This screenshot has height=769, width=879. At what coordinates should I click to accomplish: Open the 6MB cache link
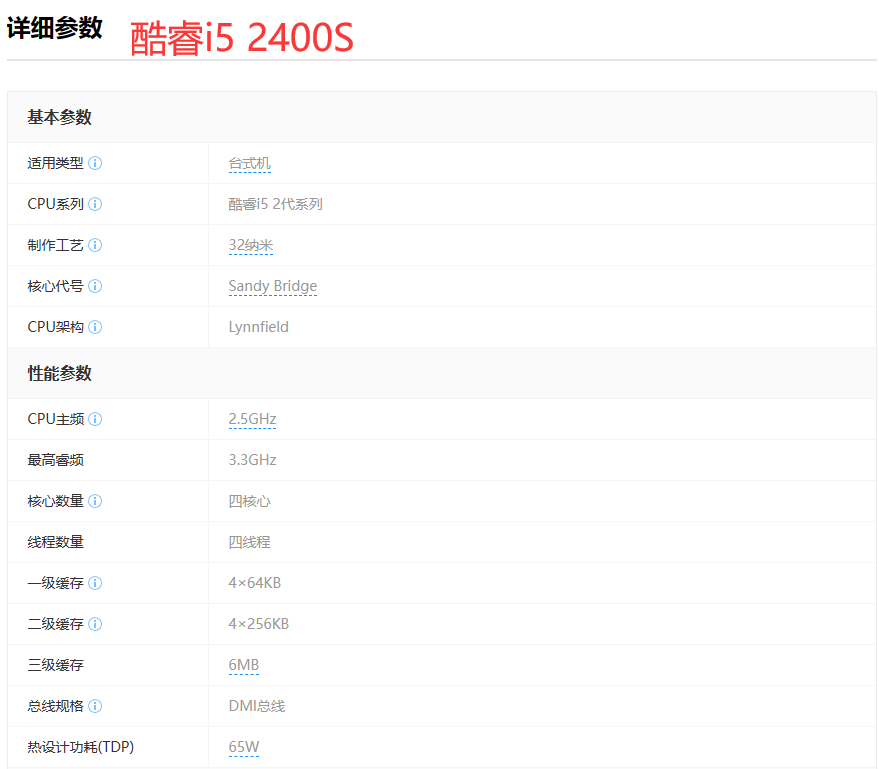pos(243,665)
